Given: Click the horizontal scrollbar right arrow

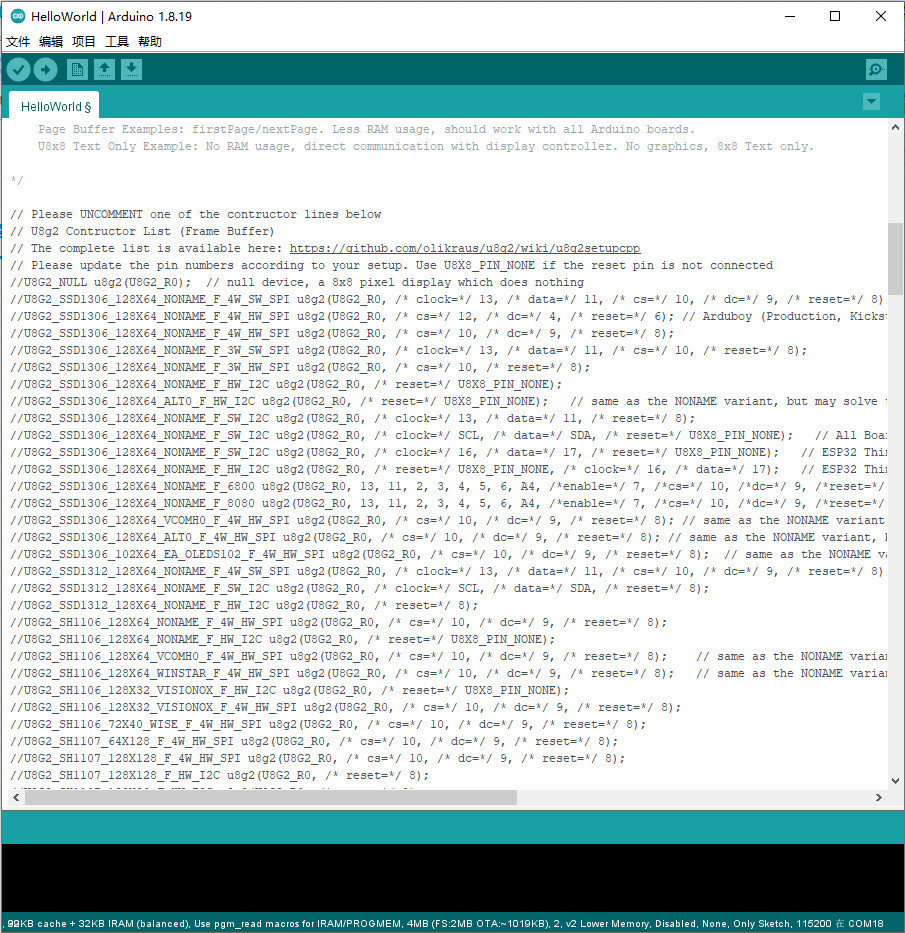Looking at the screenshot, I should [x=879, y=797].
